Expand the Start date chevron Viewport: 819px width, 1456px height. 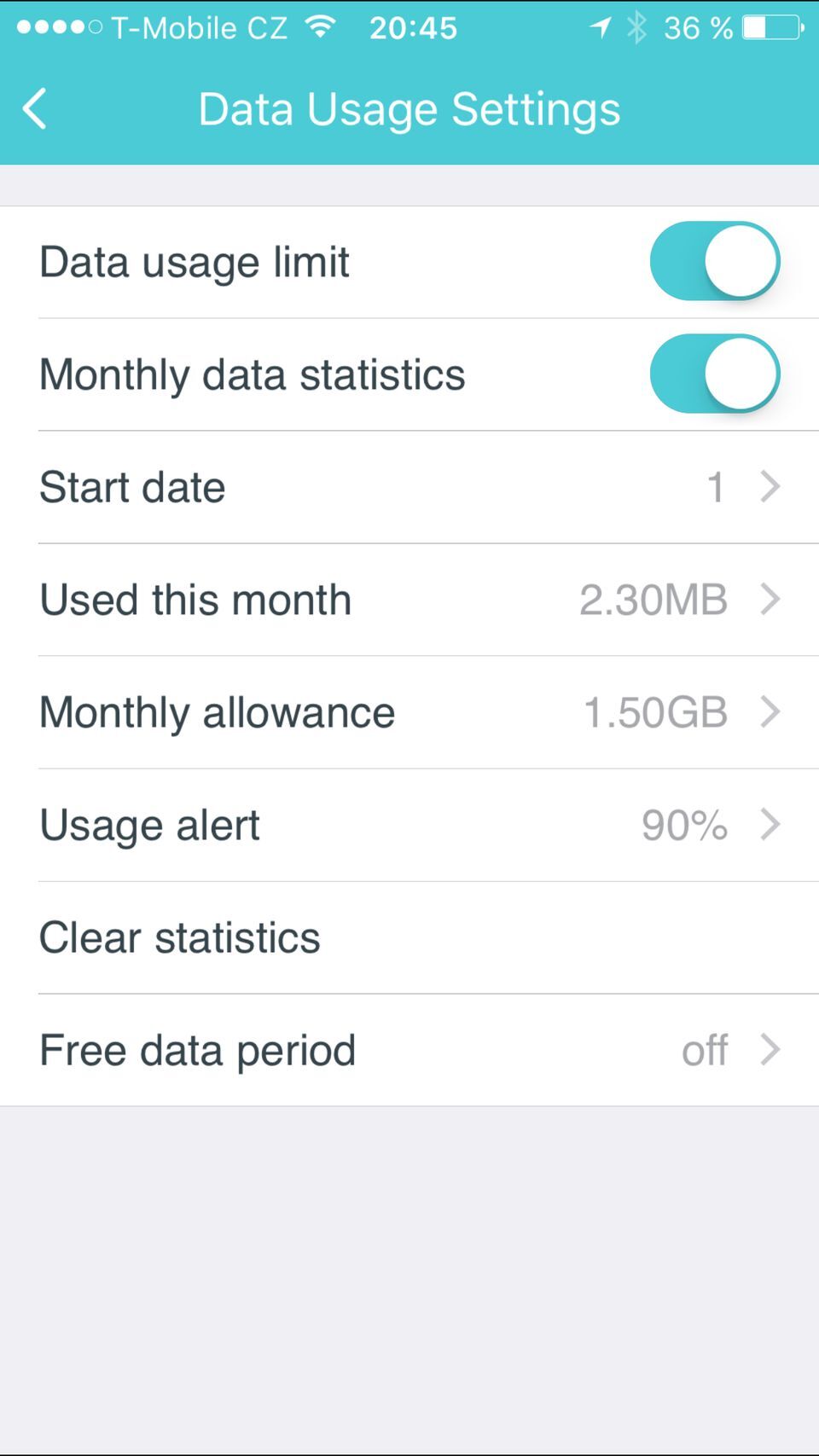pos(770,487)
